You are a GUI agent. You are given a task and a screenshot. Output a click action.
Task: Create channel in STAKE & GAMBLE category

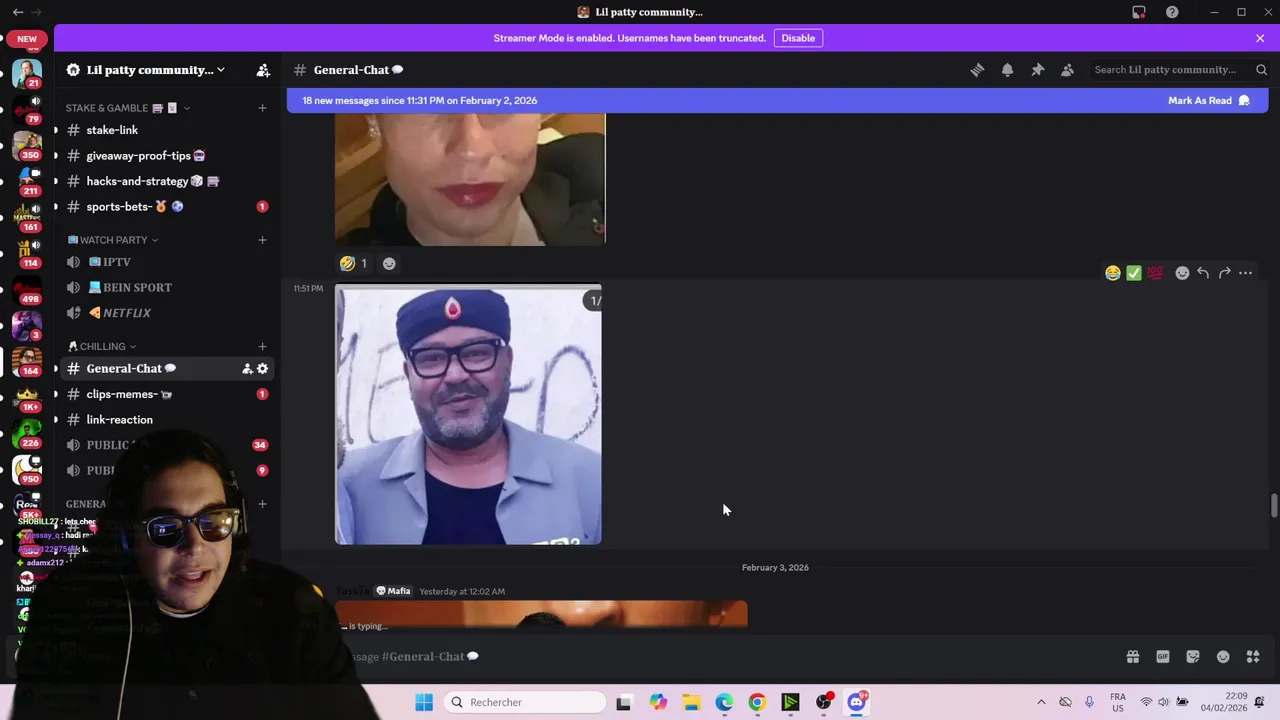tap(262, 108)
